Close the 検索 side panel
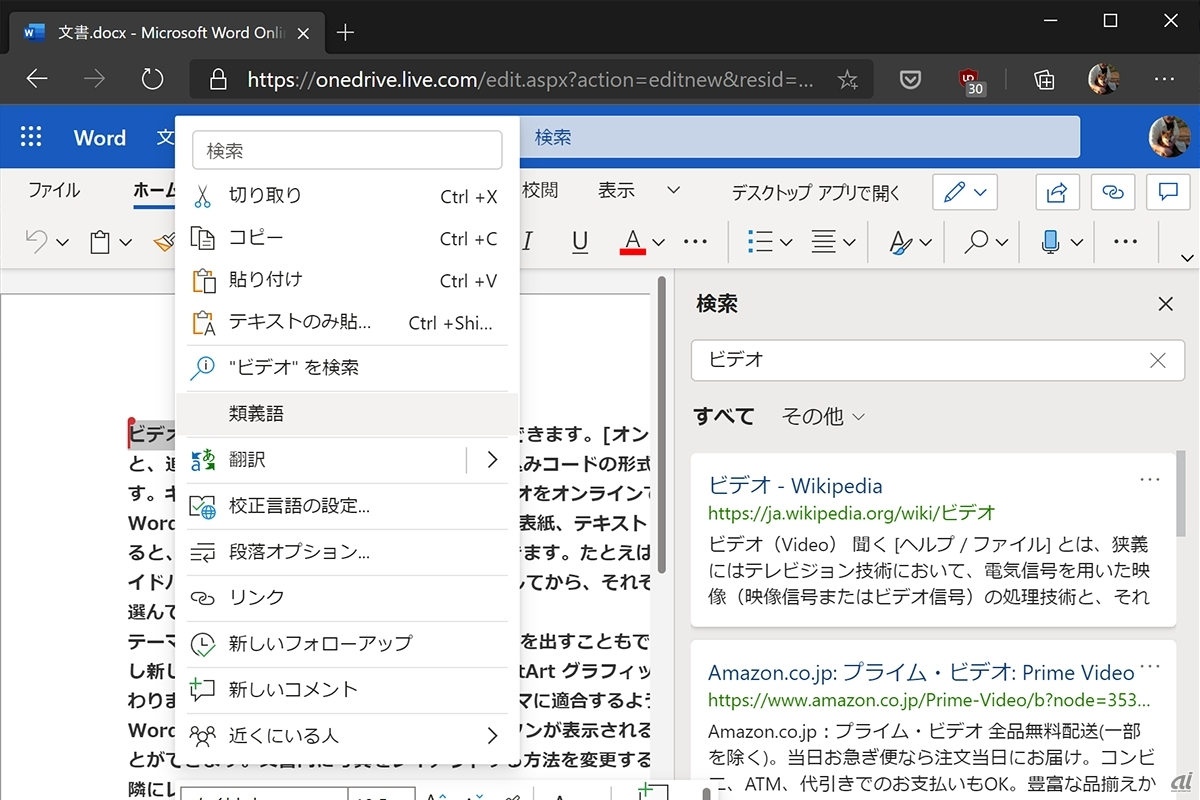This screenshot has width=1200, height=800. coord(1165,304)
